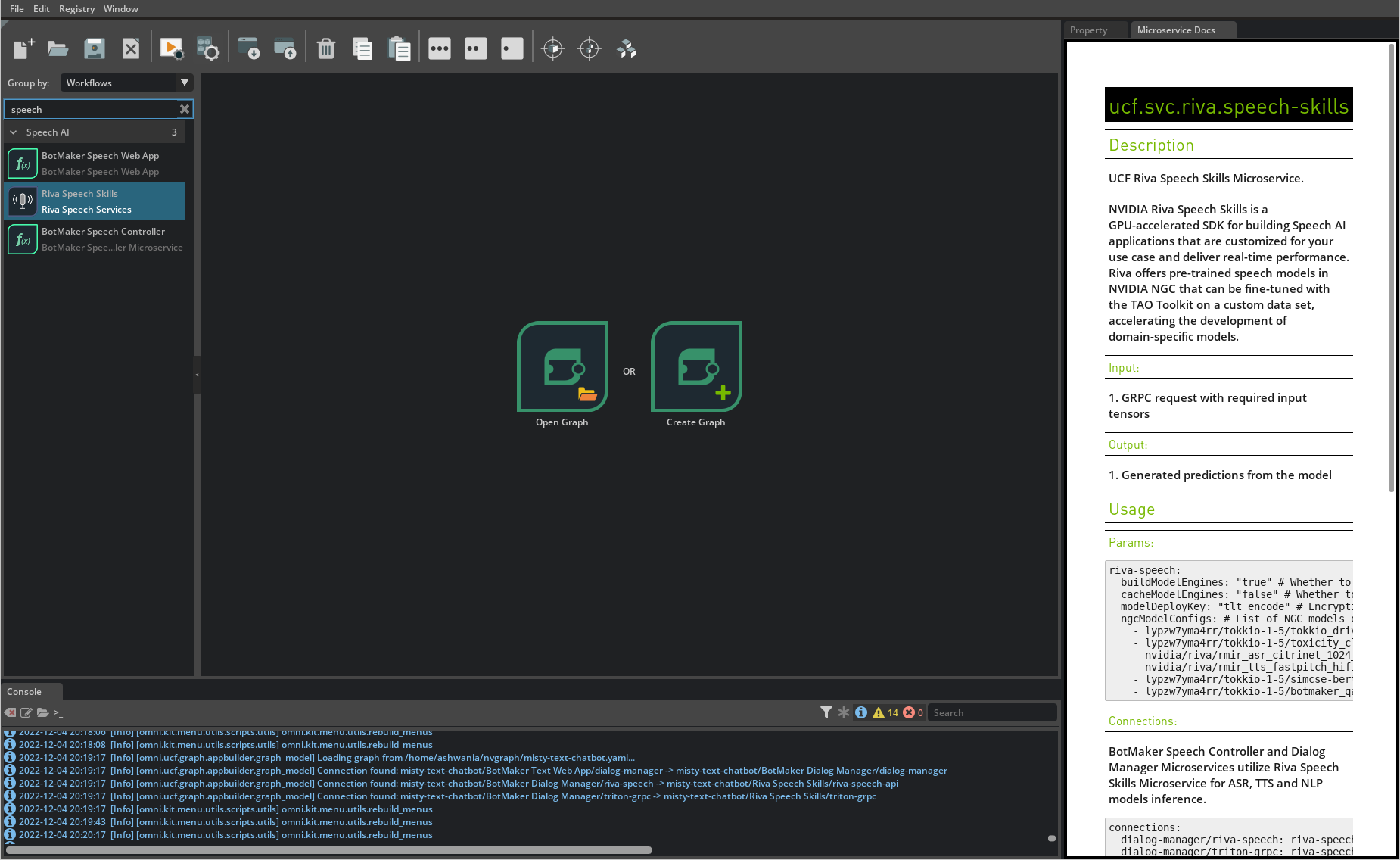Toggle the warnings filter showing 14
1400x860 pixels.
pyautogui.click(x=885, y=712)
